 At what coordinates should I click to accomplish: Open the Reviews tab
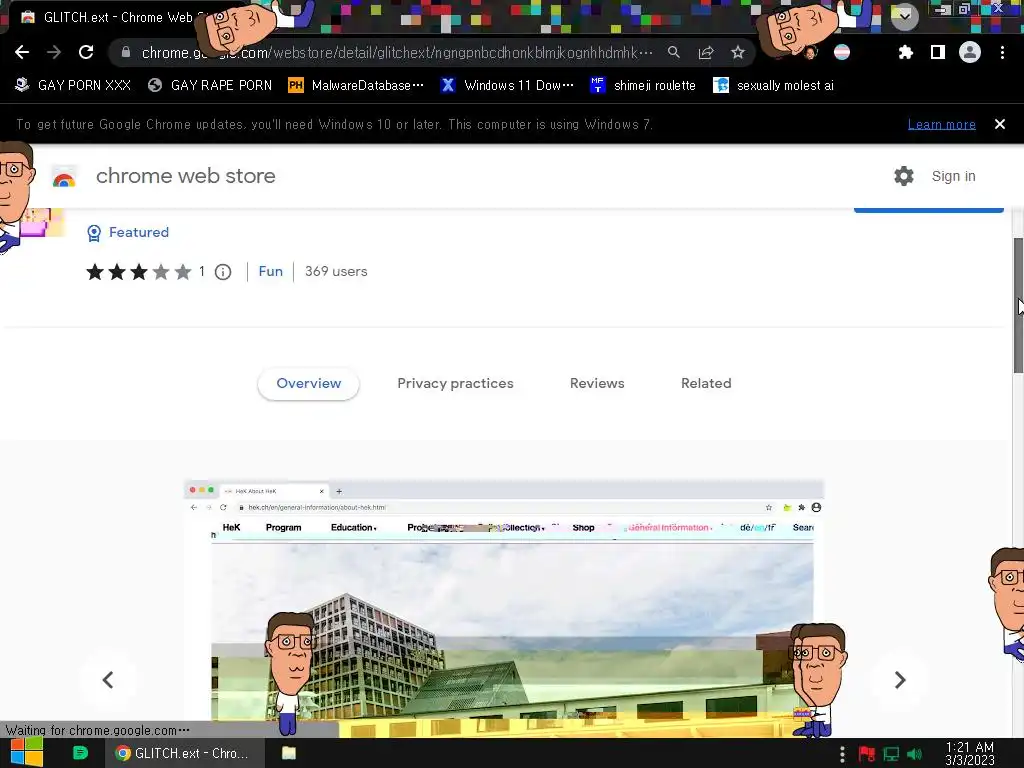(x=597, y=383)
